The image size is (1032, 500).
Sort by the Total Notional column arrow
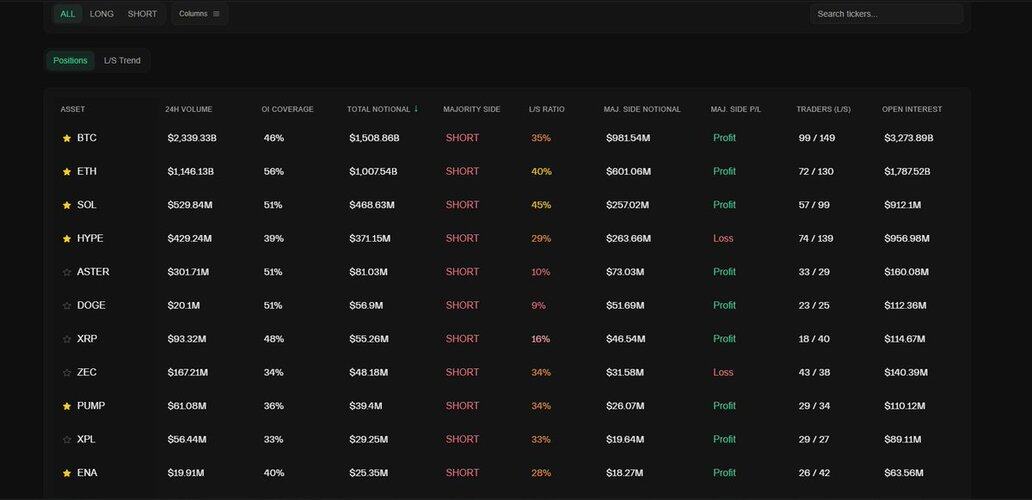point(416,109)
